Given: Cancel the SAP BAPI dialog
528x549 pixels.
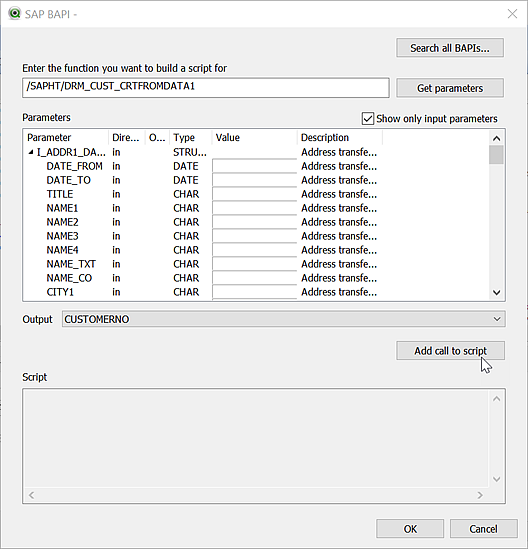Looking at the screenshot, I should (x=483, y=529).
